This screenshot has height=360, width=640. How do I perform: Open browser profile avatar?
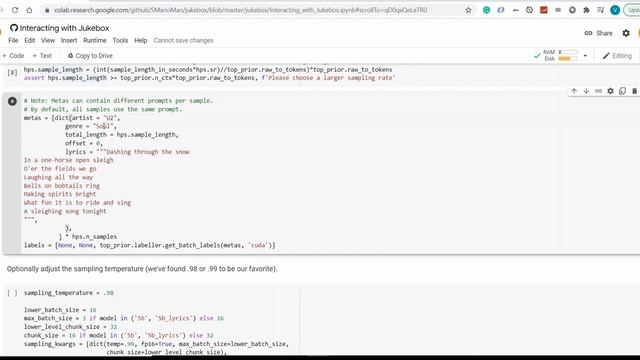(x=615, y=10)
